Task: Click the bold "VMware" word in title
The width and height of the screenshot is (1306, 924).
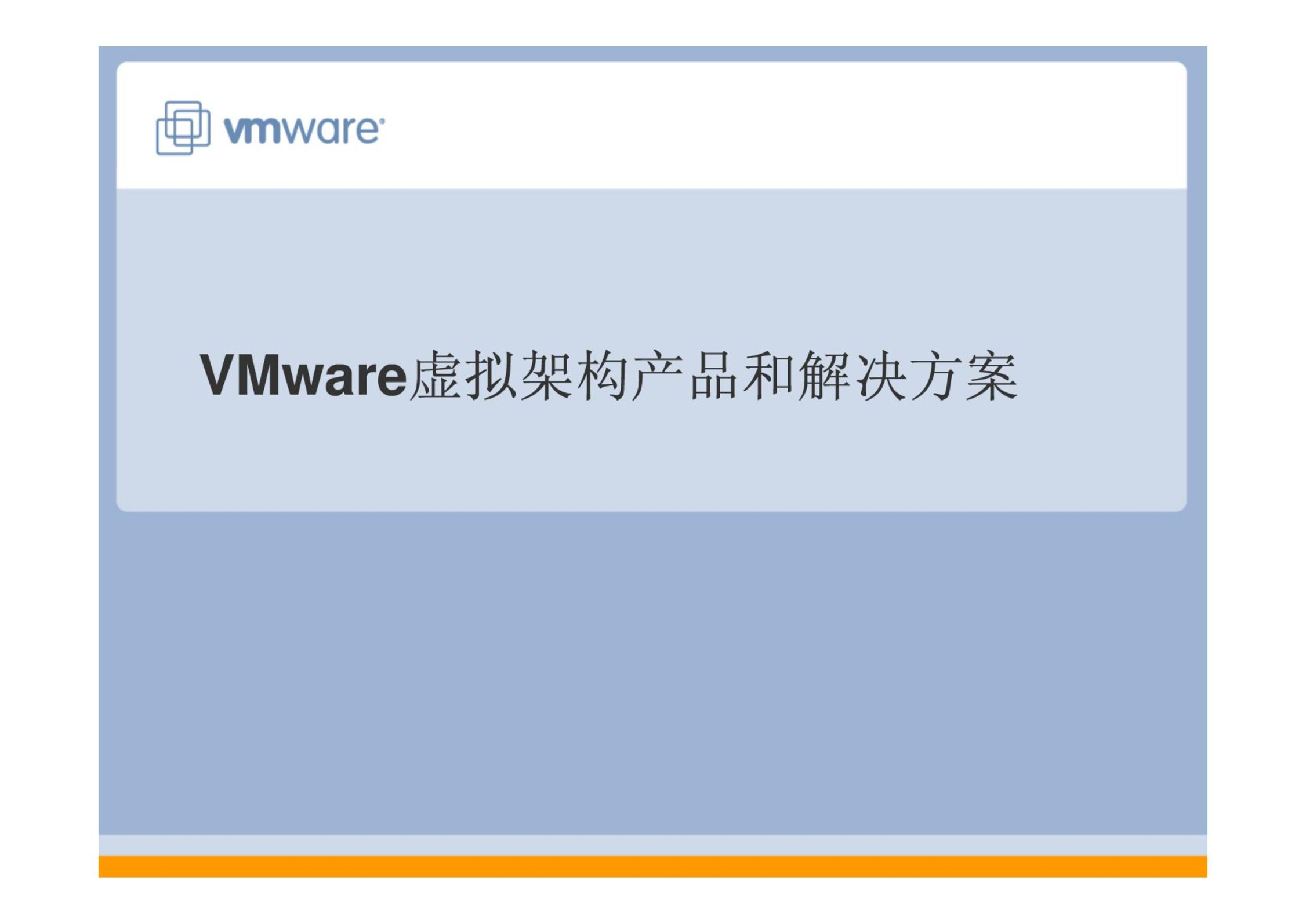Action: (x=303, y=376)
